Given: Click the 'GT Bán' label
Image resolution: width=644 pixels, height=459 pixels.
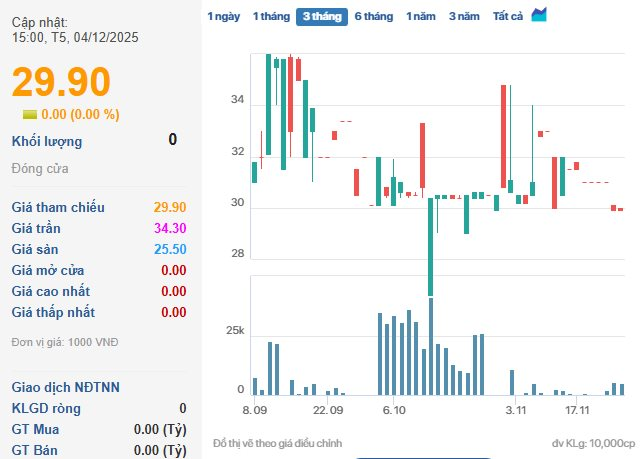Looking at the screenshot, I should (x=34, y=450).
